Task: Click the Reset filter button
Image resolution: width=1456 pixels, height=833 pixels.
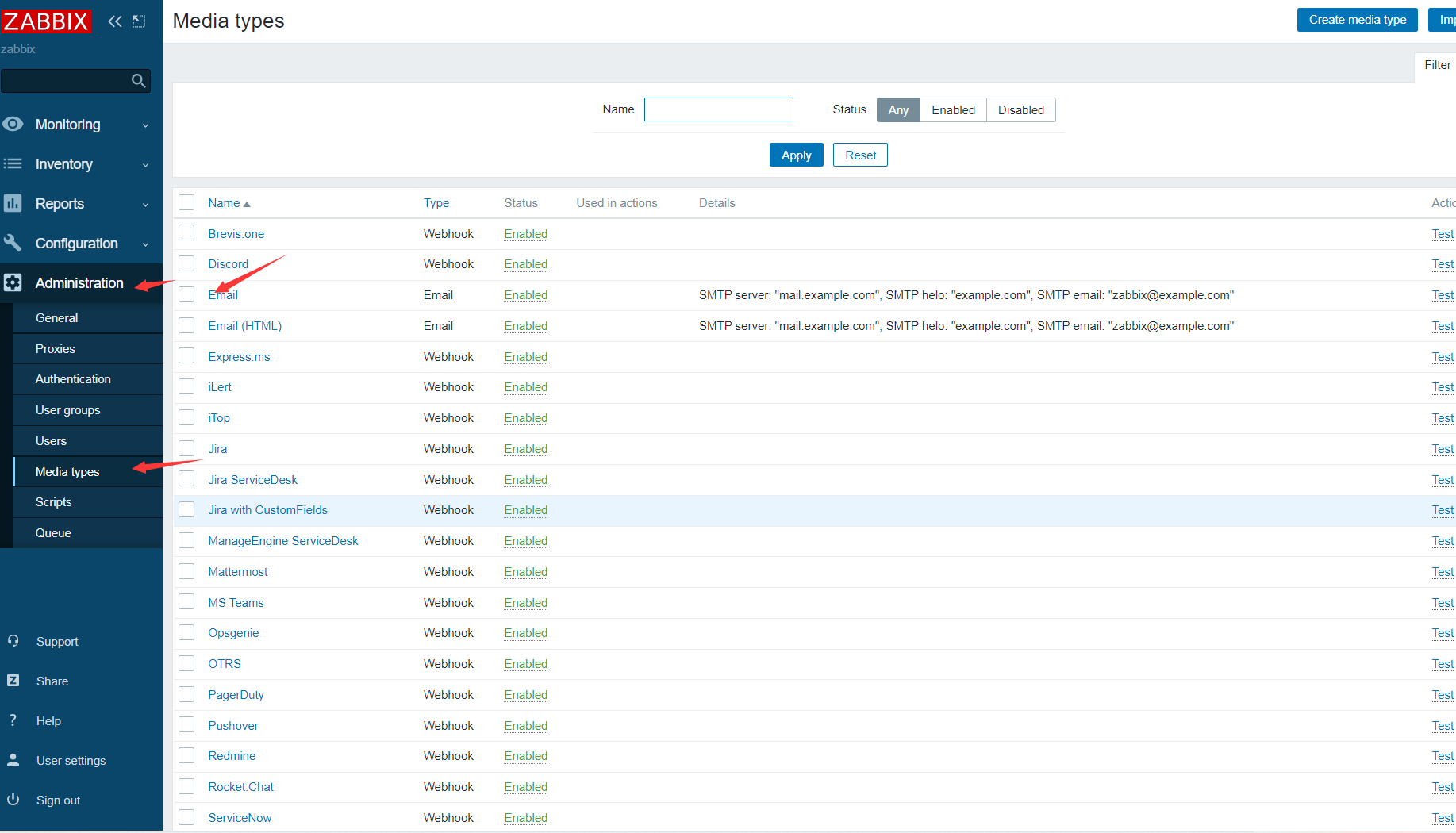Action: tap(860, 155)
